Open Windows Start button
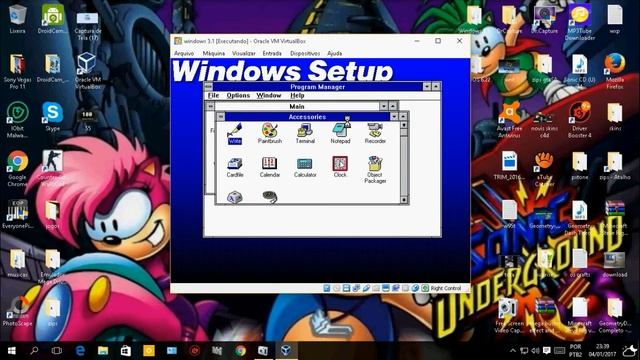Viewport: 640px width, 360px height. point(11,351)
